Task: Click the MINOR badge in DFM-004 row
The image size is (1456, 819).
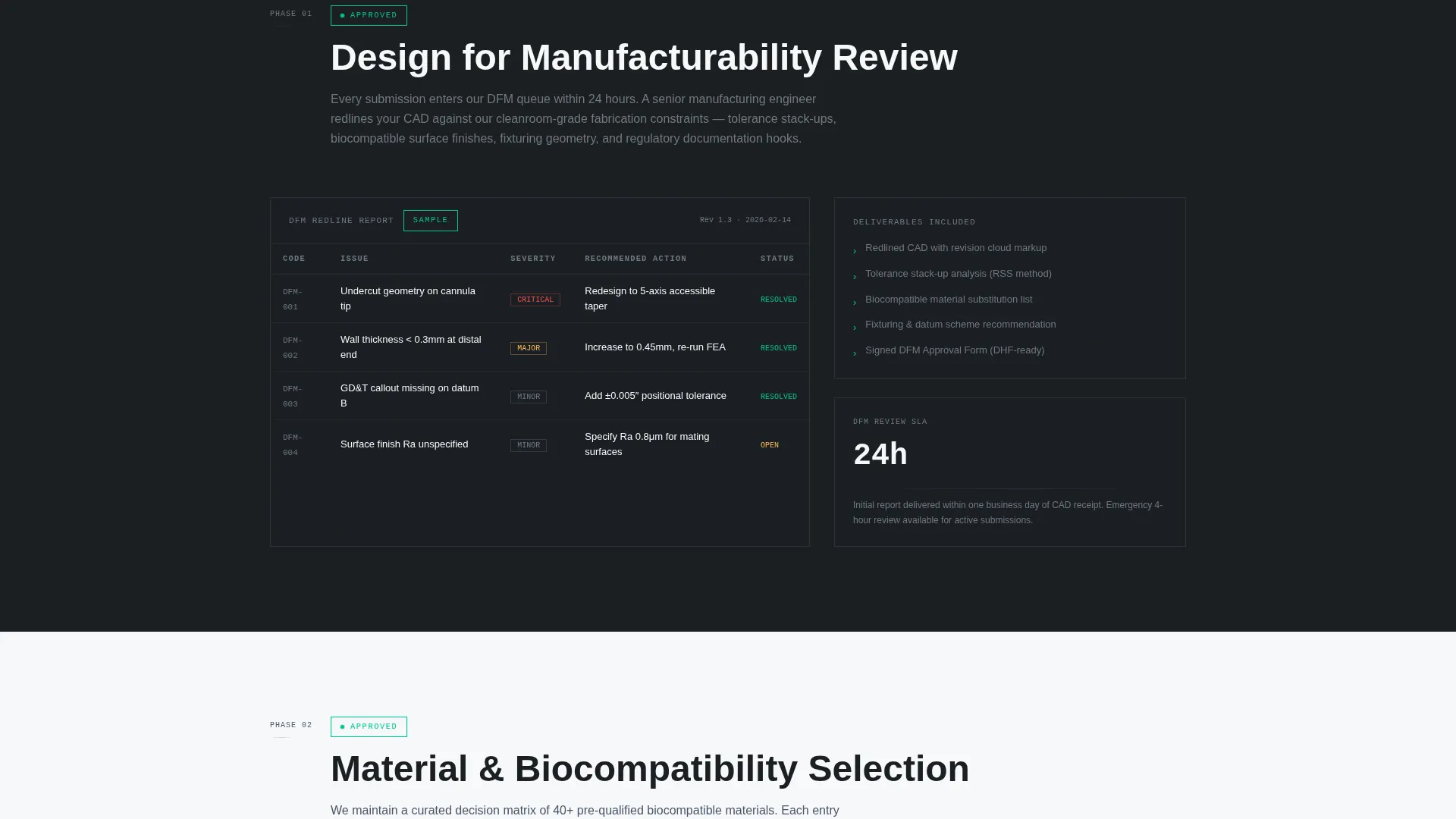Action: pyautogui.click(x=529, y=445)
